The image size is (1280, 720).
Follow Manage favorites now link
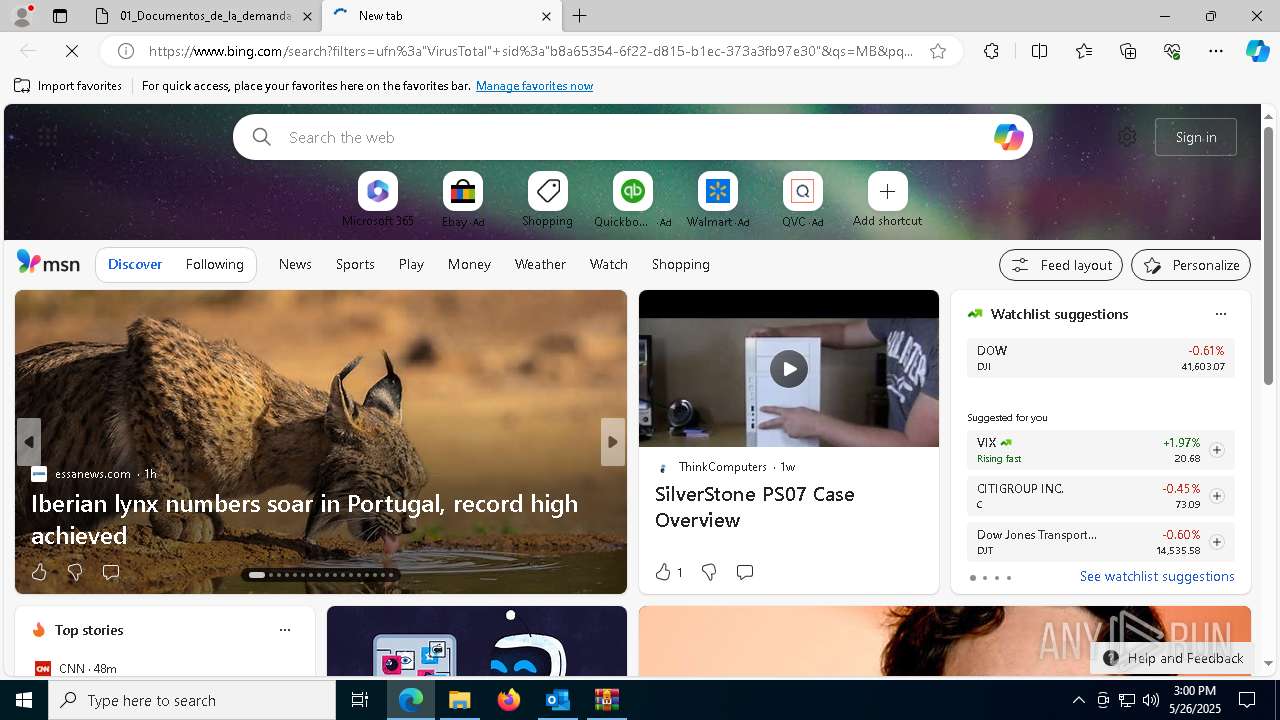point(534,86)
